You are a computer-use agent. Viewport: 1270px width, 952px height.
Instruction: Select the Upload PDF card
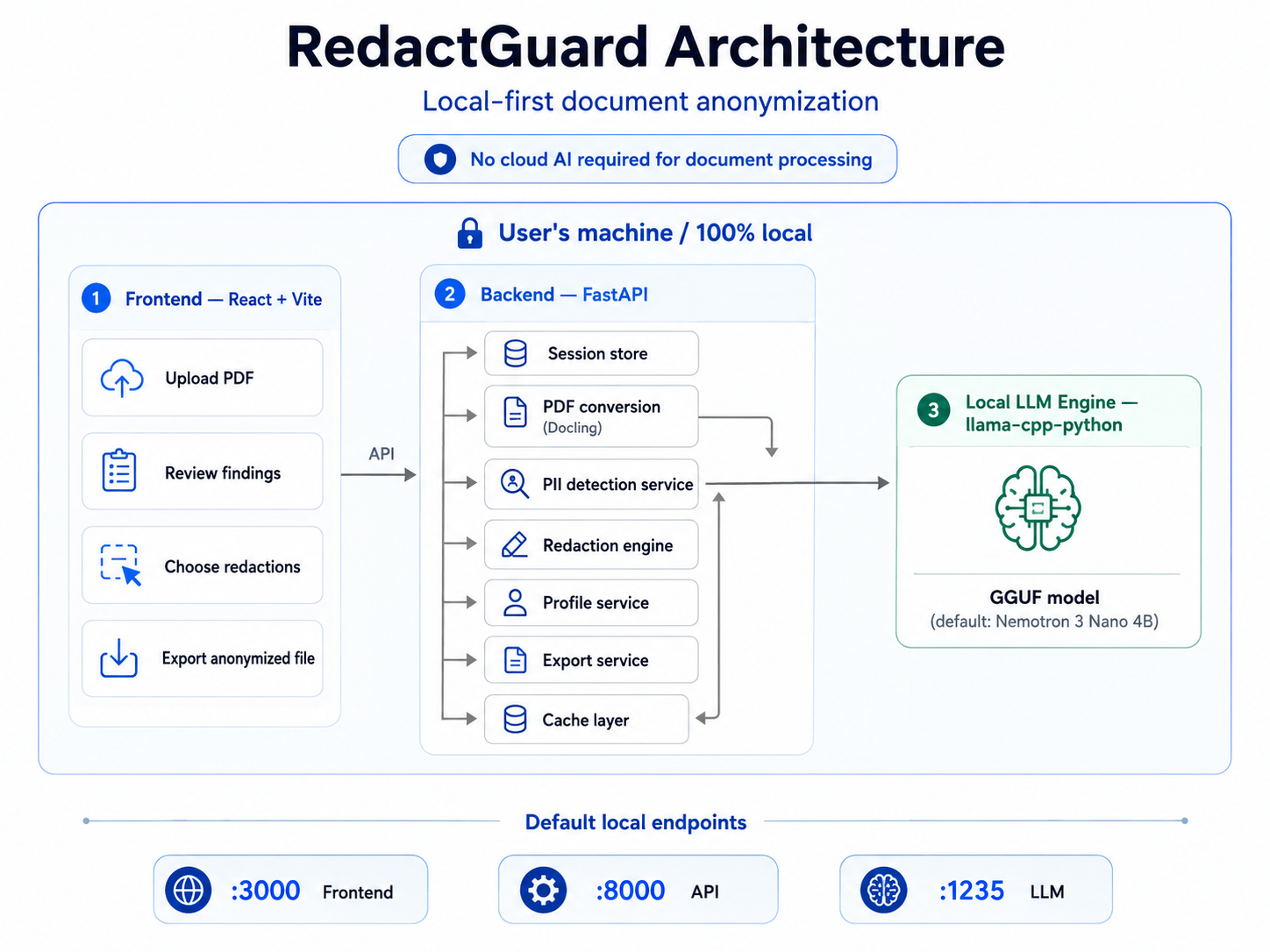point(203,378)
